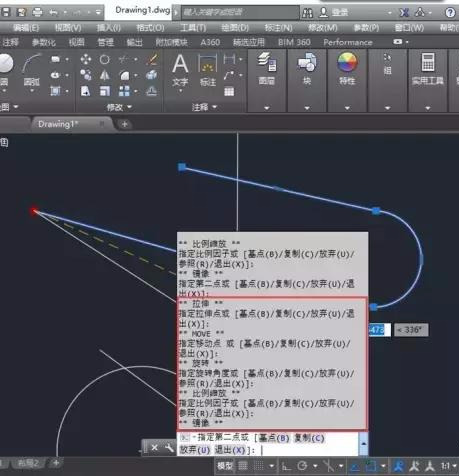The width and height of the screenshot is (459, 476).
Task: Toggle the ribbon minimize button
Action: click(x=397, y=42)
